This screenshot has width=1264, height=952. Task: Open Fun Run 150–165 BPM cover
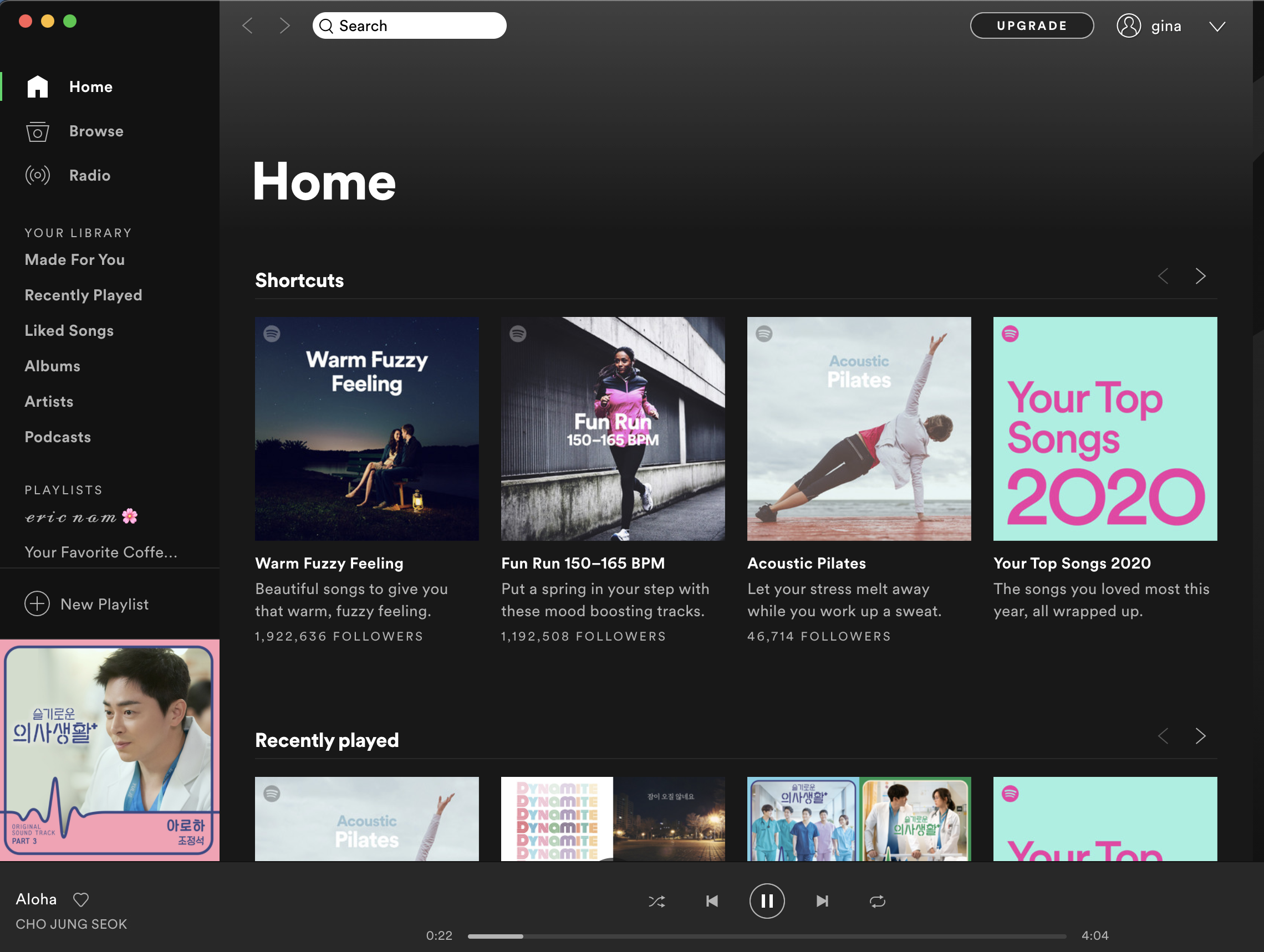pos(613,429)
